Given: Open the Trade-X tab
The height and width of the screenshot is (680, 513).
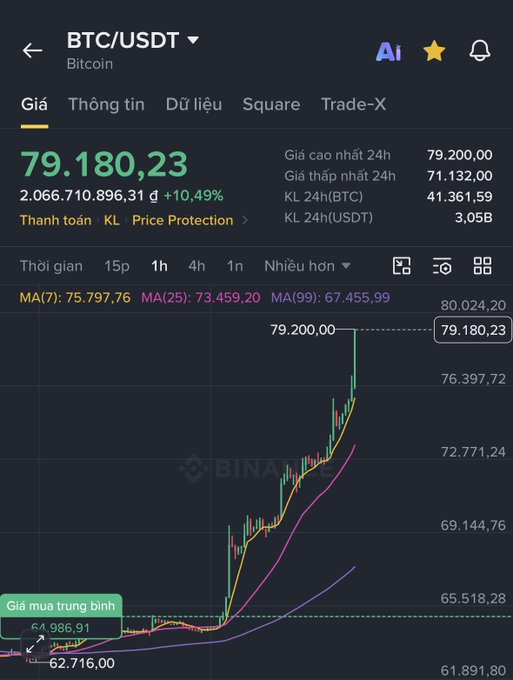Looking at the screenshot, I should pyautogui.click(x=353, y=105).
